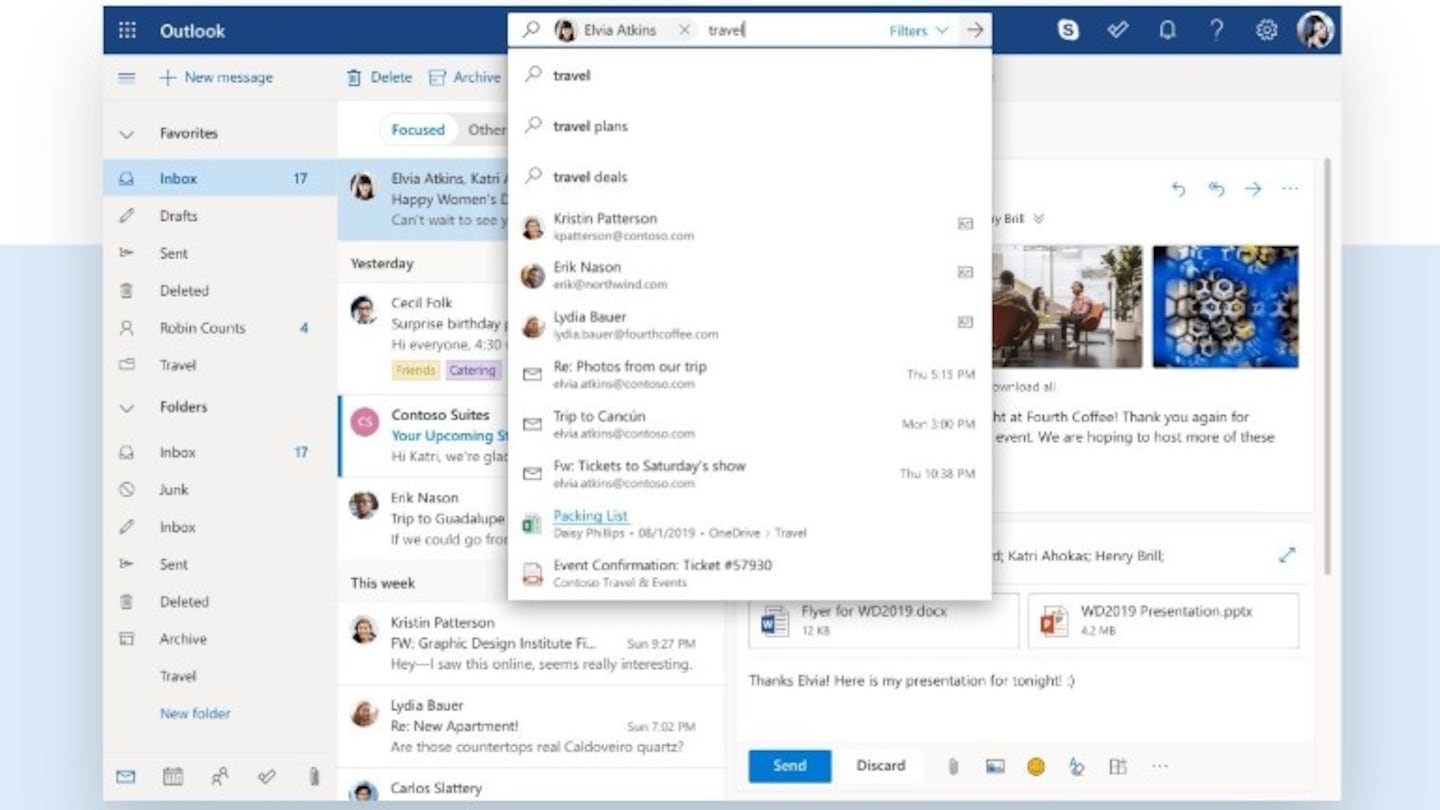Screen dimensions: 1440x810
Task: Open 'Trip to Cancún' email result
Action: [x=750, y=424]
